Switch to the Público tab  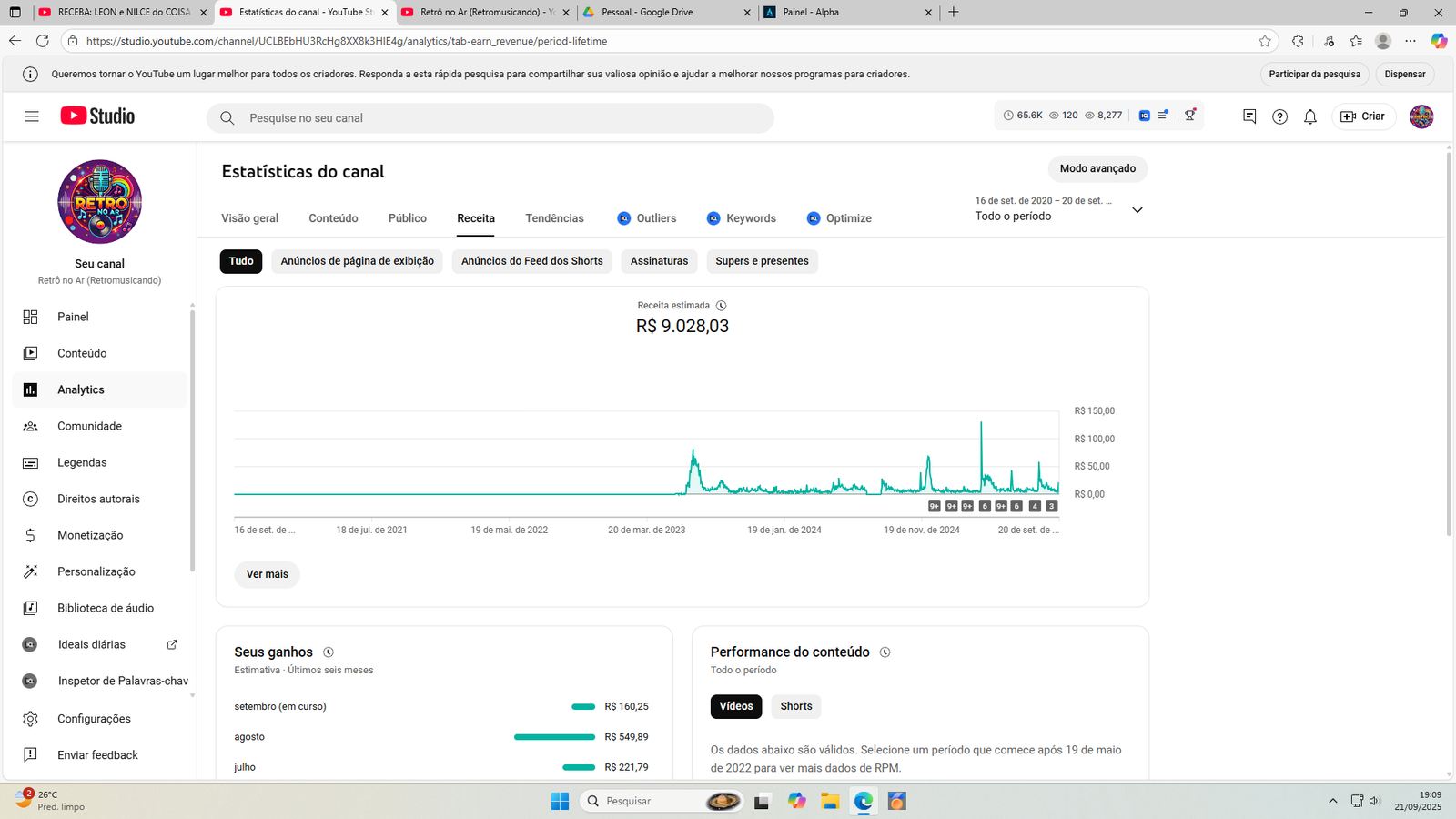pos(408,218)
